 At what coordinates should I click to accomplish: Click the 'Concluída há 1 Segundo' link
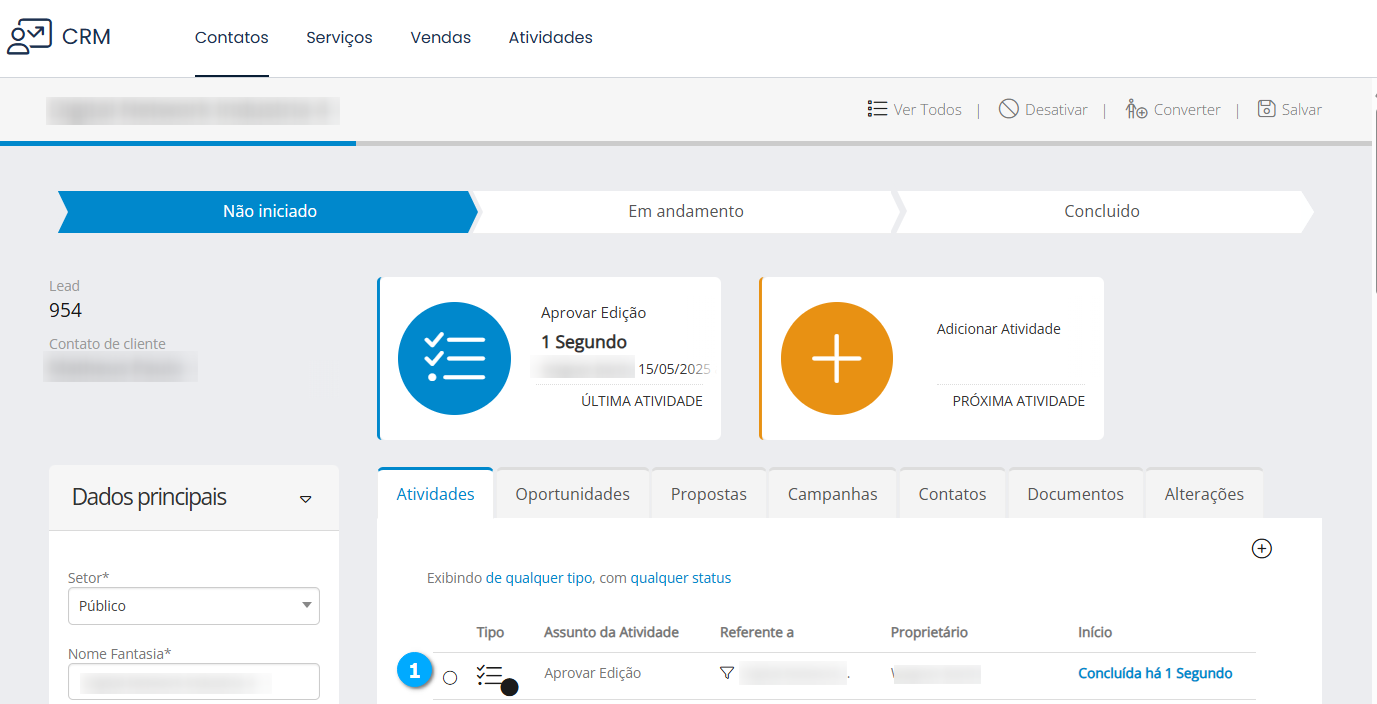(1154, 673)
